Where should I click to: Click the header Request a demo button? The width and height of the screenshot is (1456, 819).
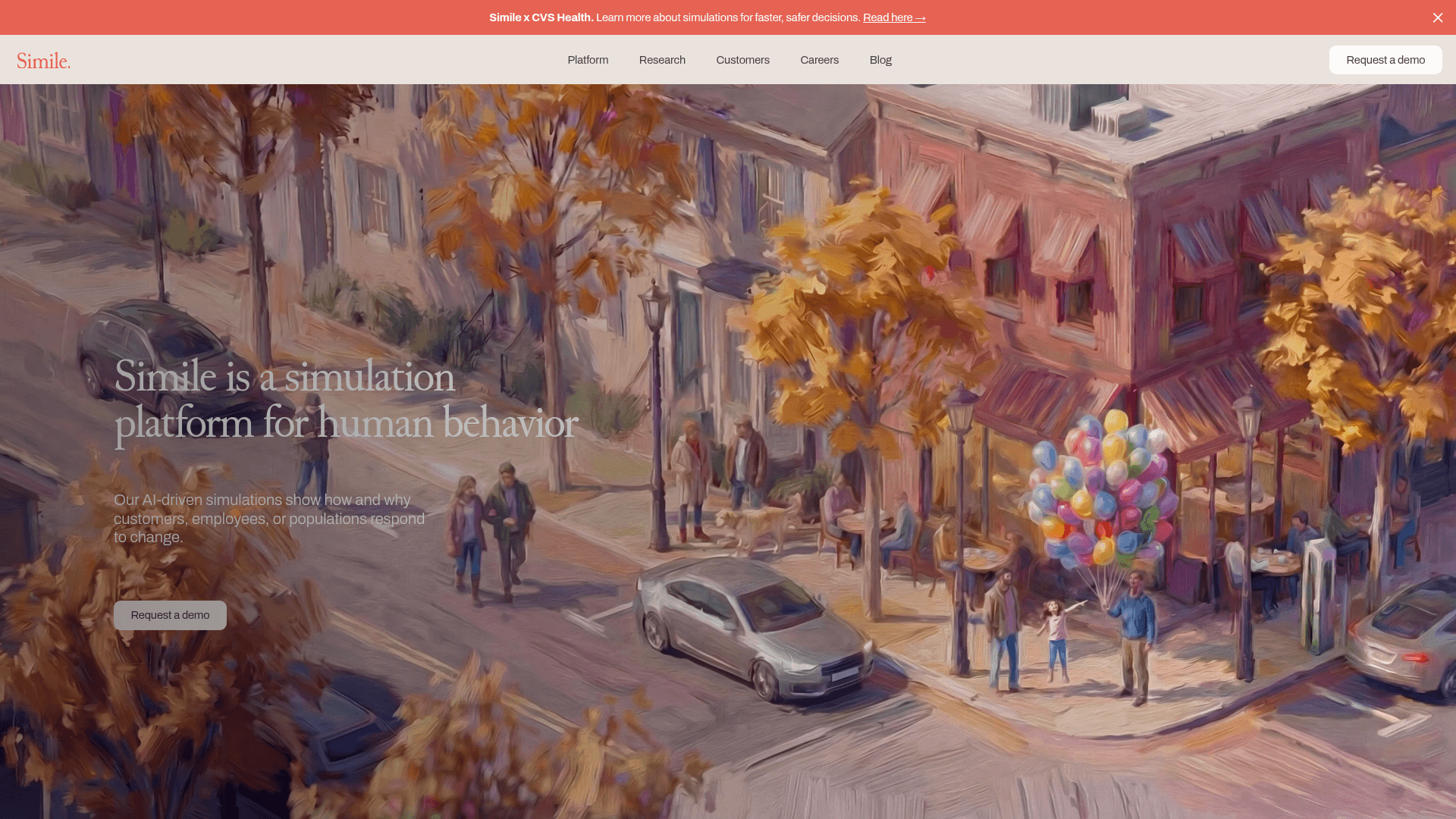tap(1385, 60)
